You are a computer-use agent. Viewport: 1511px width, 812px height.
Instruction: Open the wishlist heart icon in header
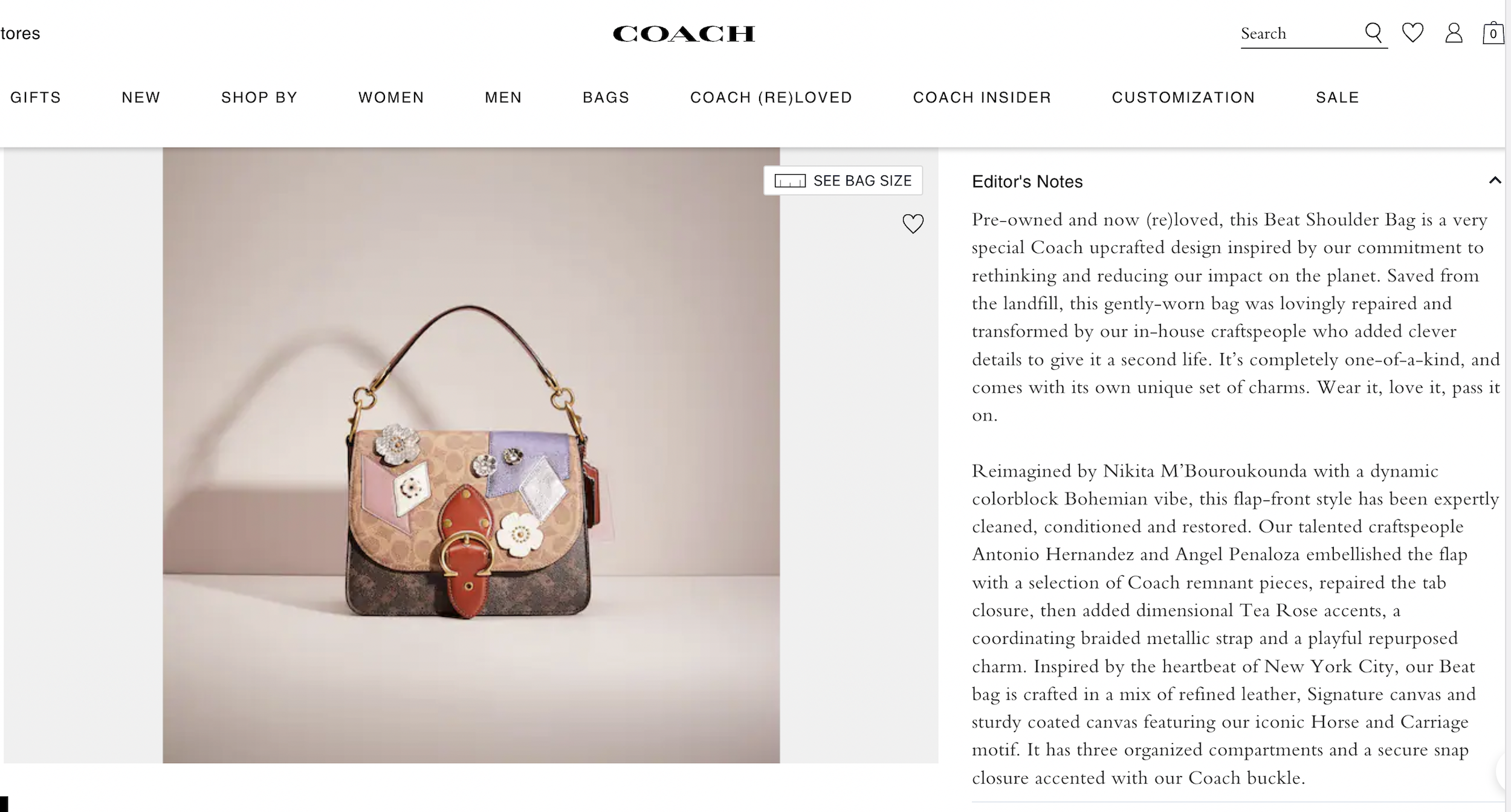pos(1412,33)
